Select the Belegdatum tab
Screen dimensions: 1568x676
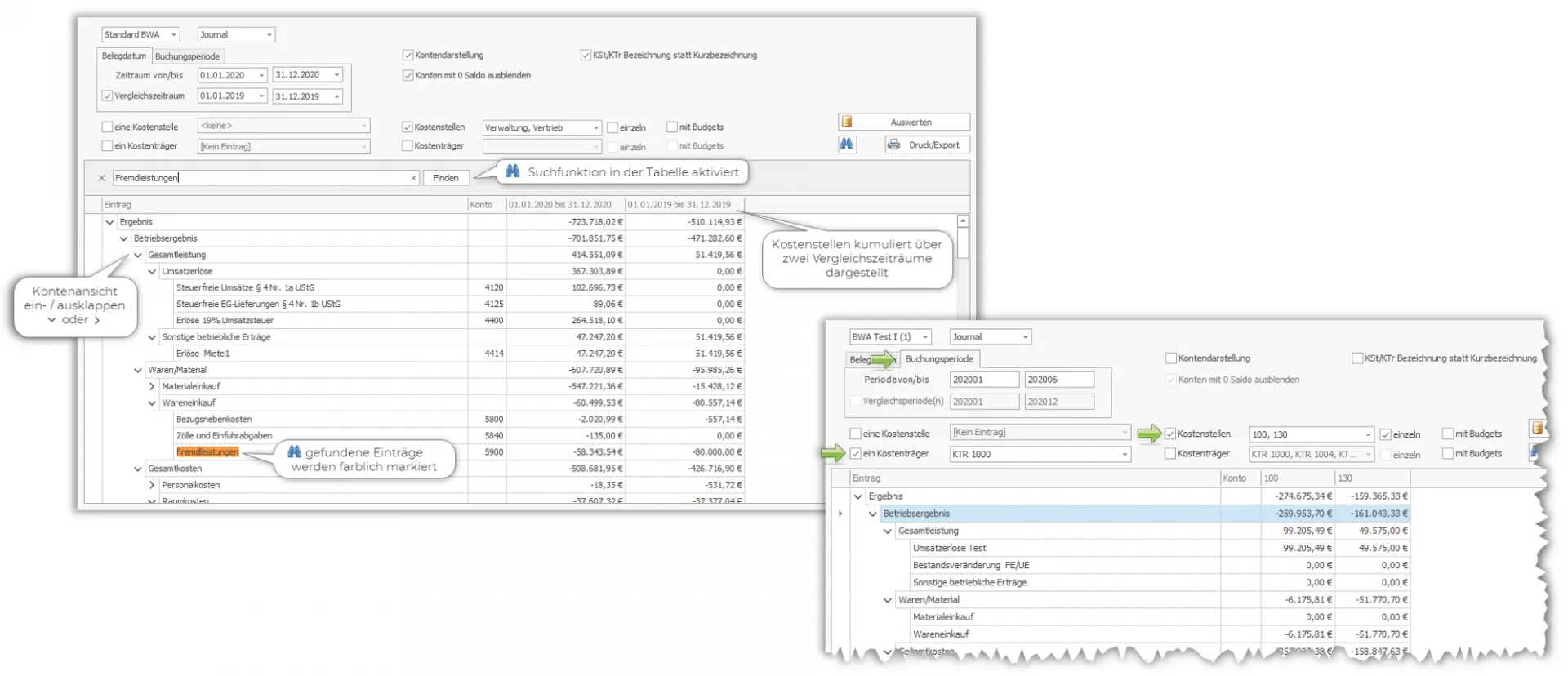[124, 56]
